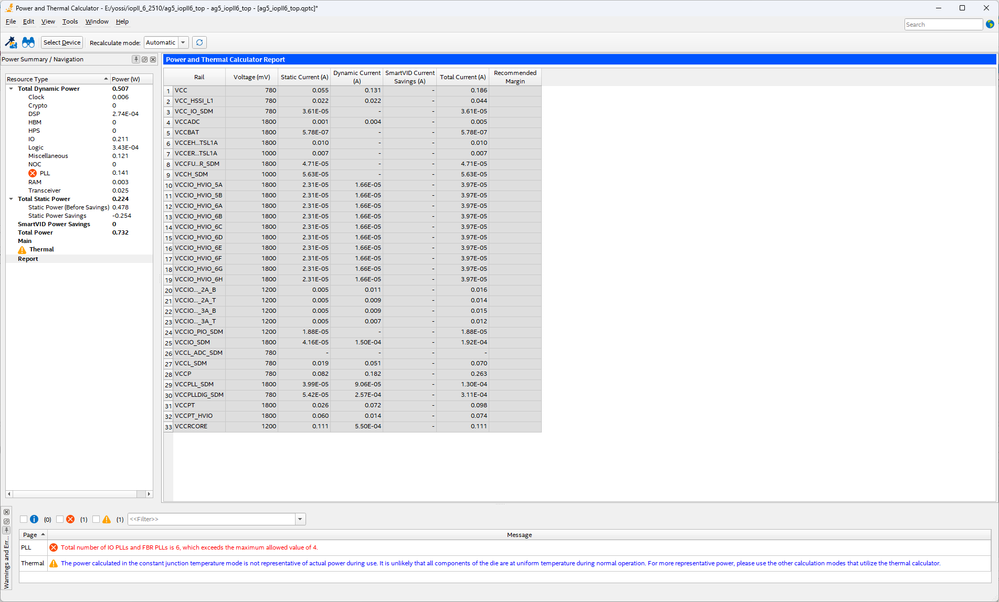Click the VCCPLLDIG_SDM rail cell

click(199, 395)
